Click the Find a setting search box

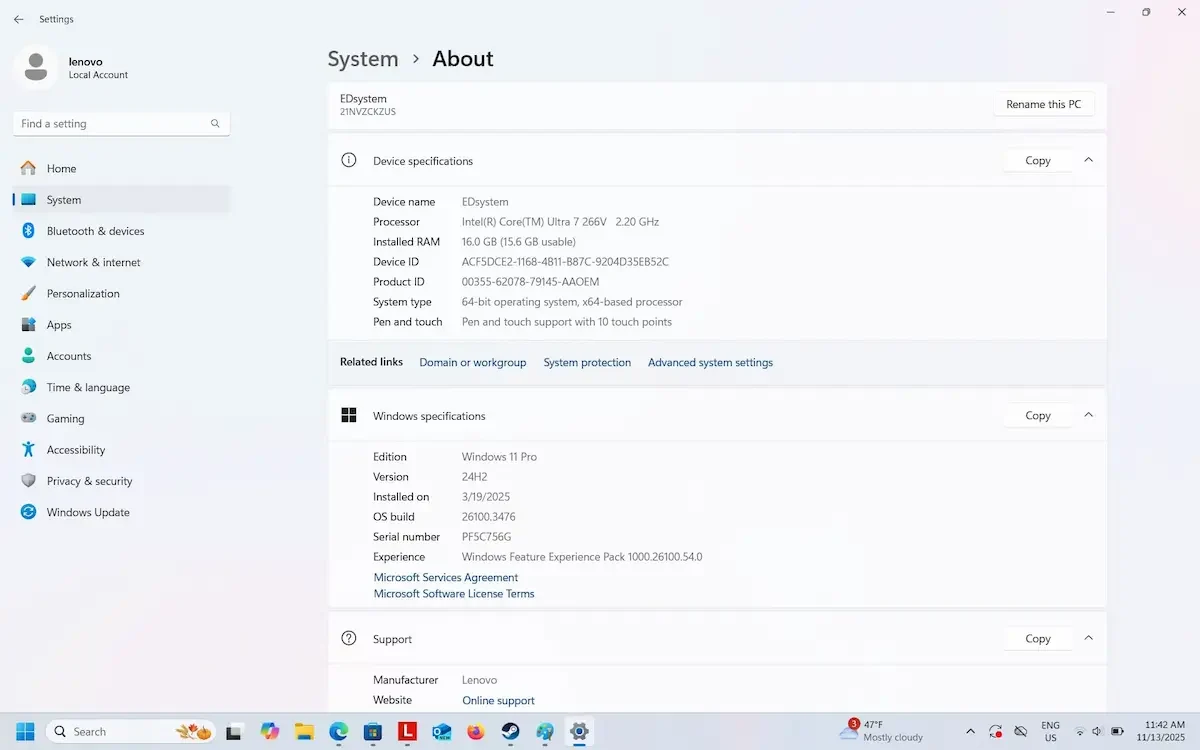click(121, 124)
